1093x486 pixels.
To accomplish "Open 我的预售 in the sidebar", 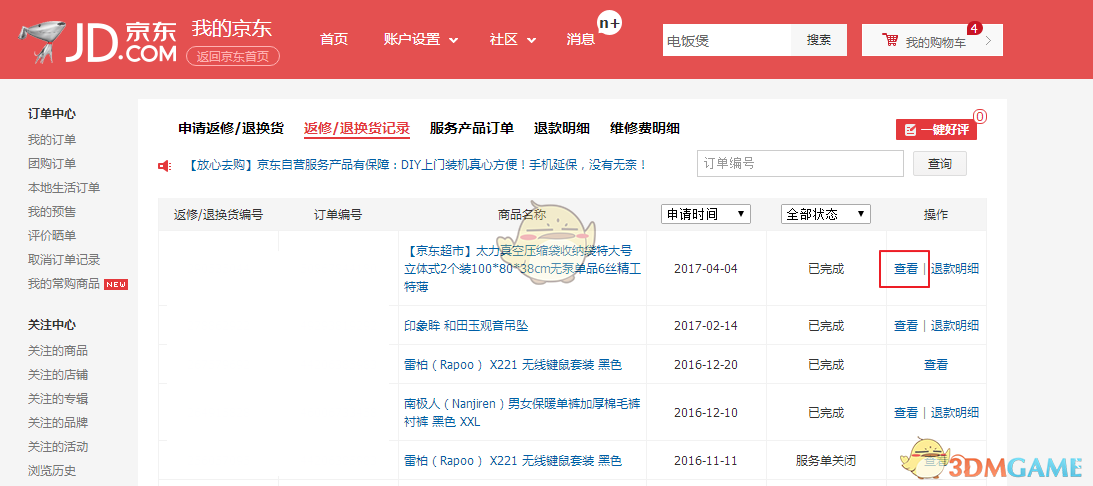I will pos(52,212).
